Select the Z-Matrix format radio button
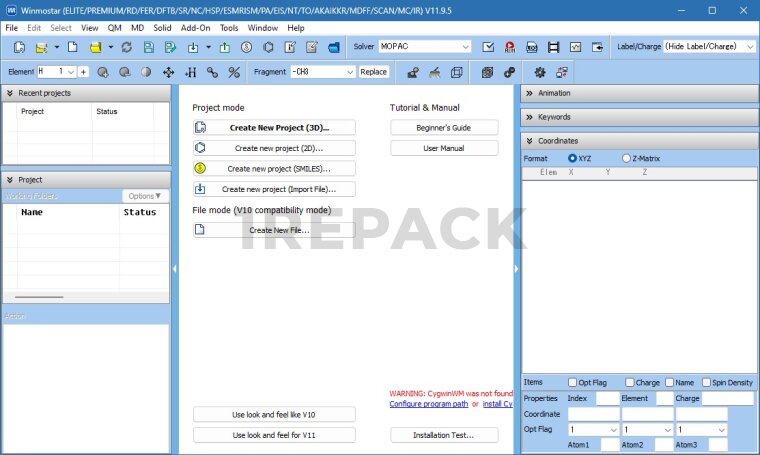The height and width of the screenshot is (455, 760). 627,158
